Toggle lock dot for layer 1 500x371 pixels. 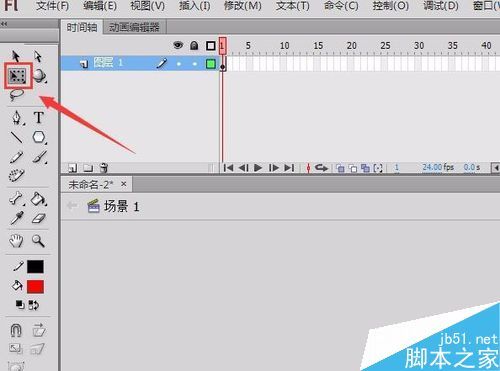(194, 64)
